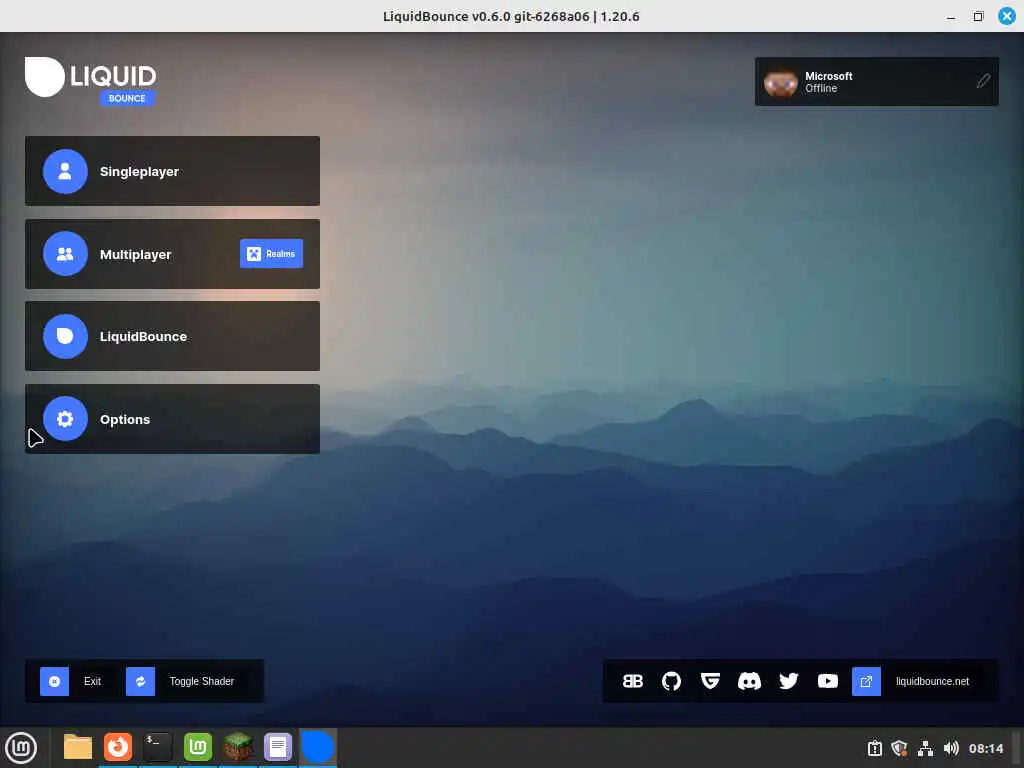Open the volume control in tray
The width and height of the screenshot is (1024, 768).
pyautogui.click(x=951, y=748)
